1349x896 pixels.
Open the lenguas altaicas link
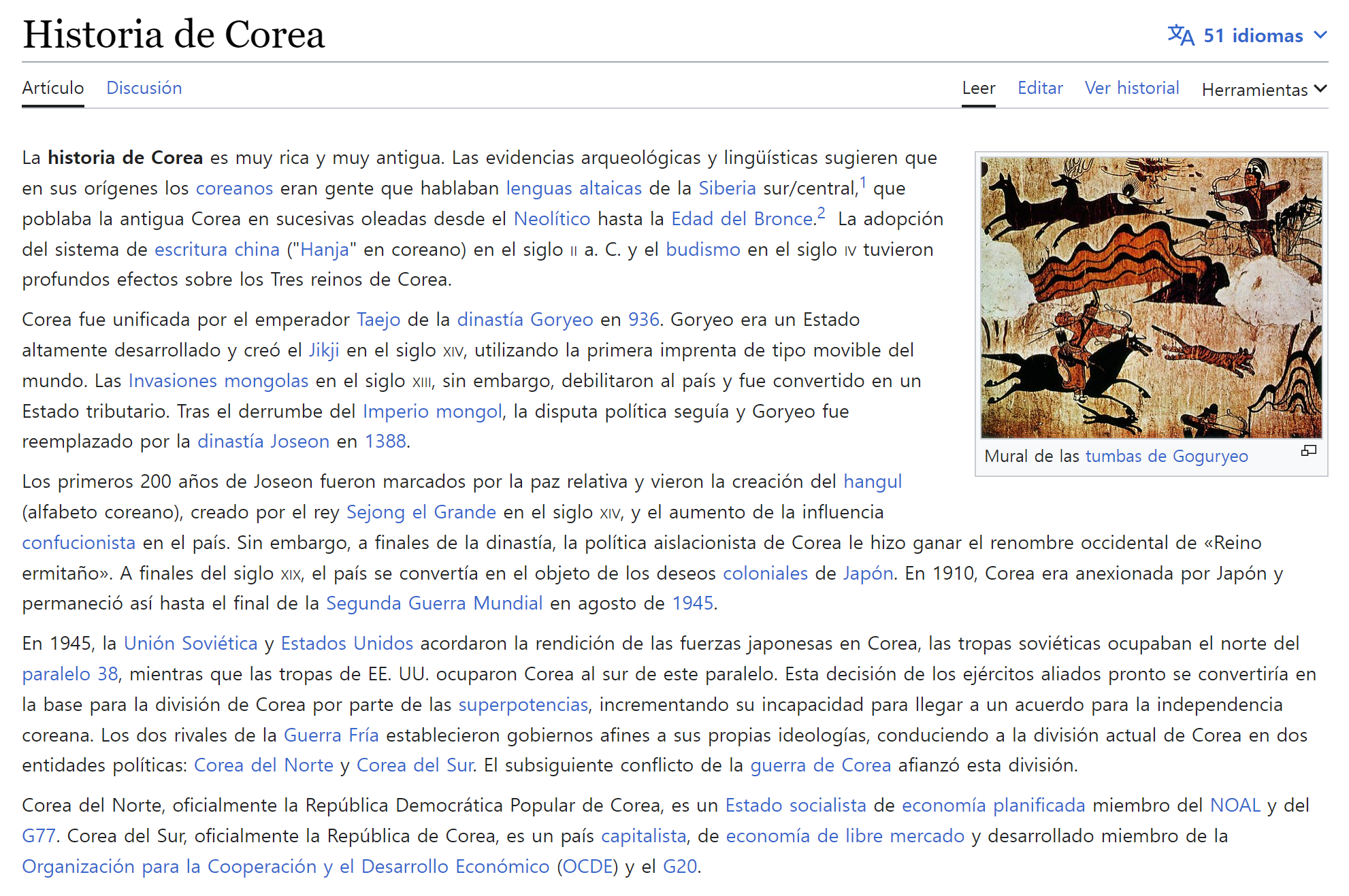(574, 188)
